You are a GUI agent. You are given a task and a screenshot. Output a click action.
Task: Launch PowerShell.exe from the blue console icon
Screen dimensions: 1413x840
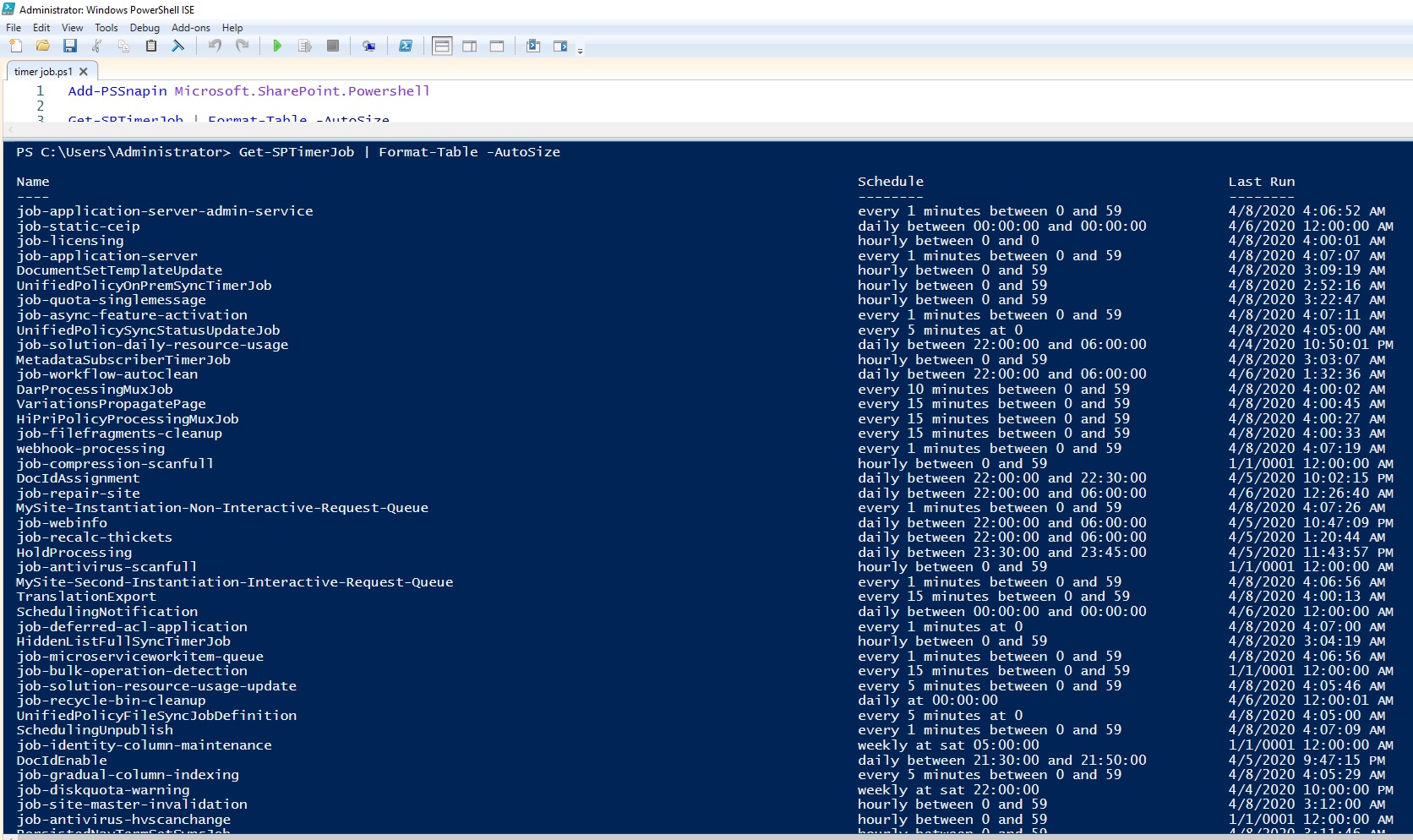point(406,46)
